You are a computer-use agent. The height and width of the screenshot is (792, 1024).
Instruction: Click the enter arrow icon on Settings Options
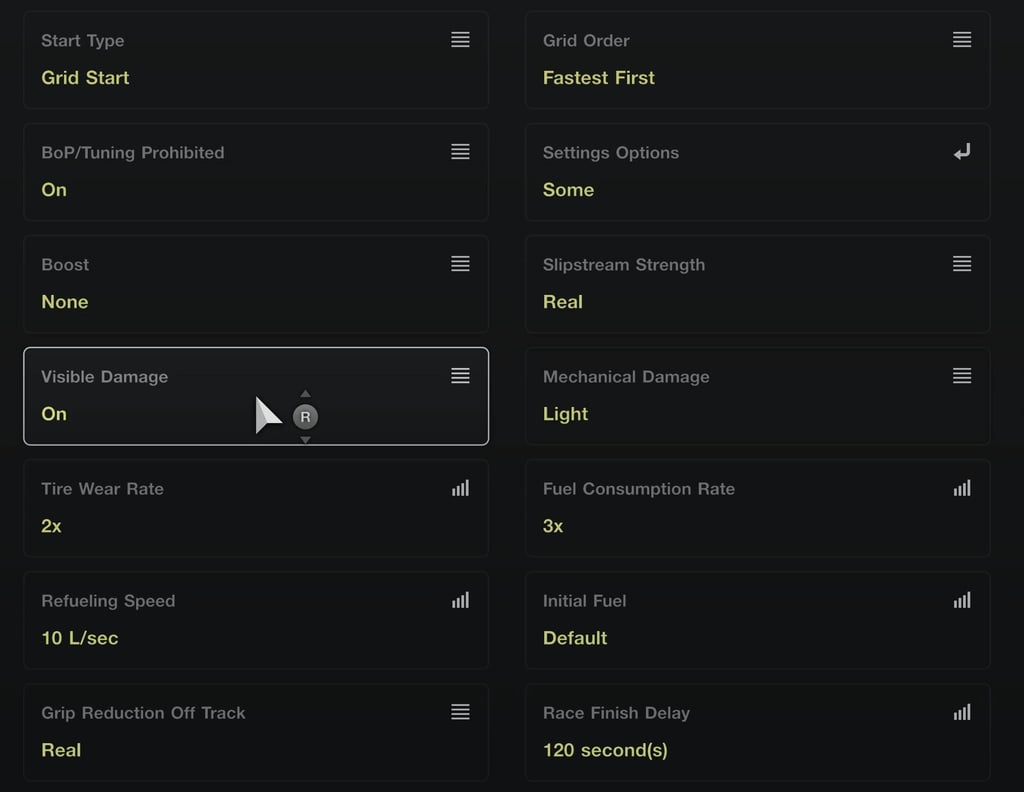pyautogui.click(x=962, y=152)
